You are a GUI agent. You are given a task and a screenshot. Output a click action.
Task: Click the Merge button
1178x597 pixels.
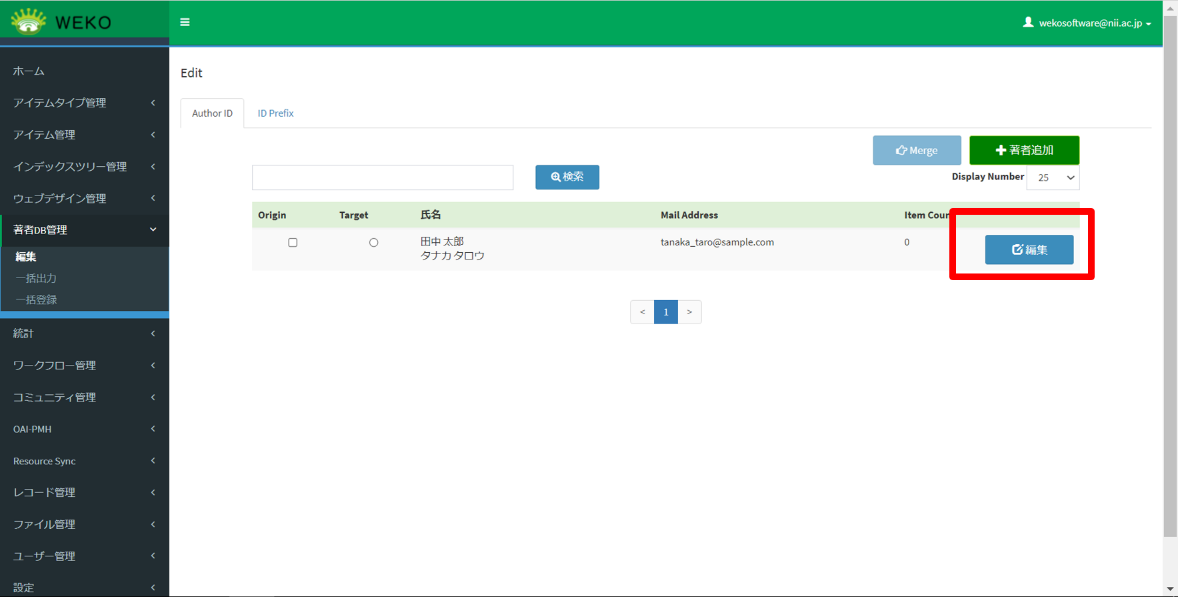pos(916,150)
